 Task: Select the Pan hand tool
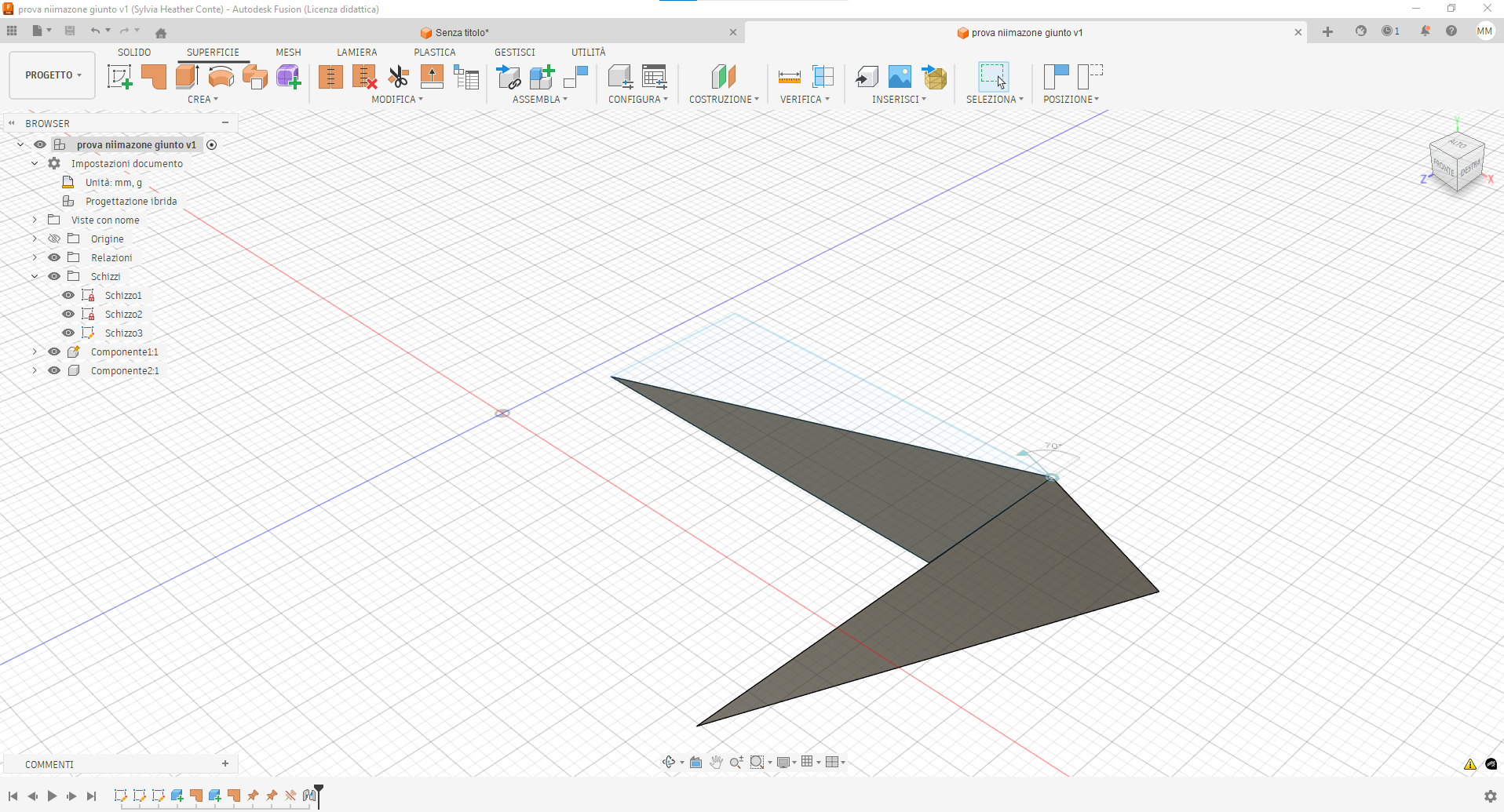click(x=716, y=762)
